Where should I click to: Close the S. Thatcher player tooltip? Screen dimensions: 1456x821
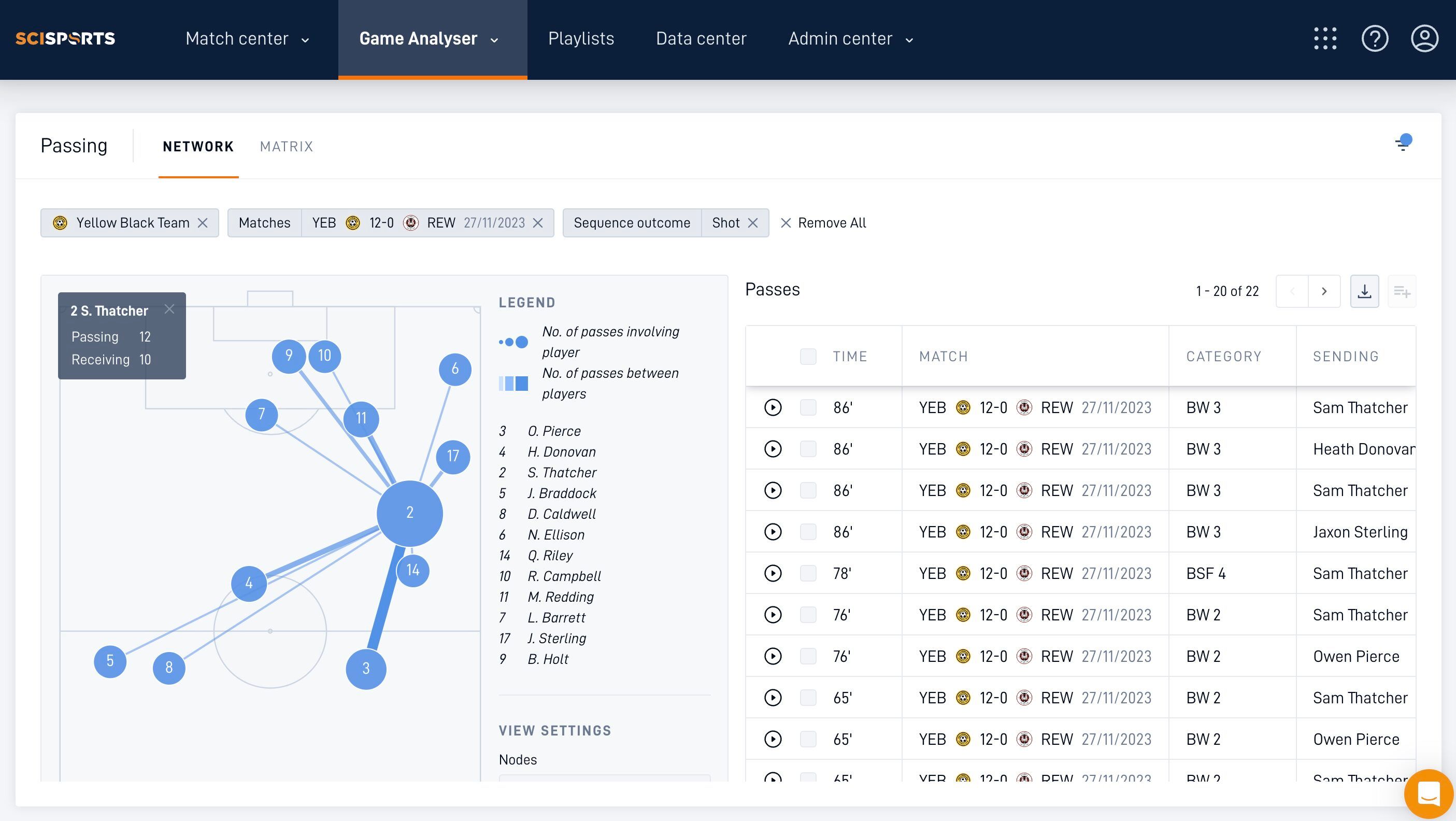coord(169,309)
